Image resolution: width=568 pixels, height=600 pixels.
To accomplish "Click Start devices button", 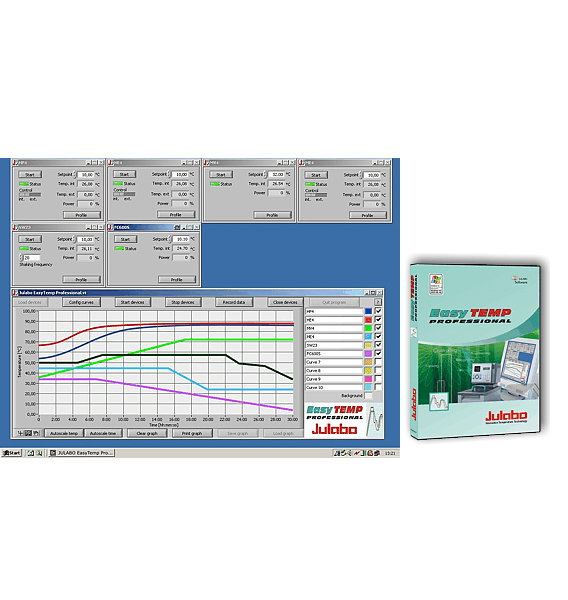I will [132, 302].
